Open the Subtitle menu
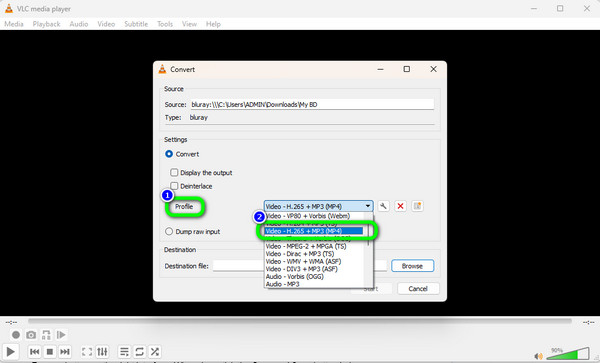Screen dimensions: 600x363 [136, 24]
